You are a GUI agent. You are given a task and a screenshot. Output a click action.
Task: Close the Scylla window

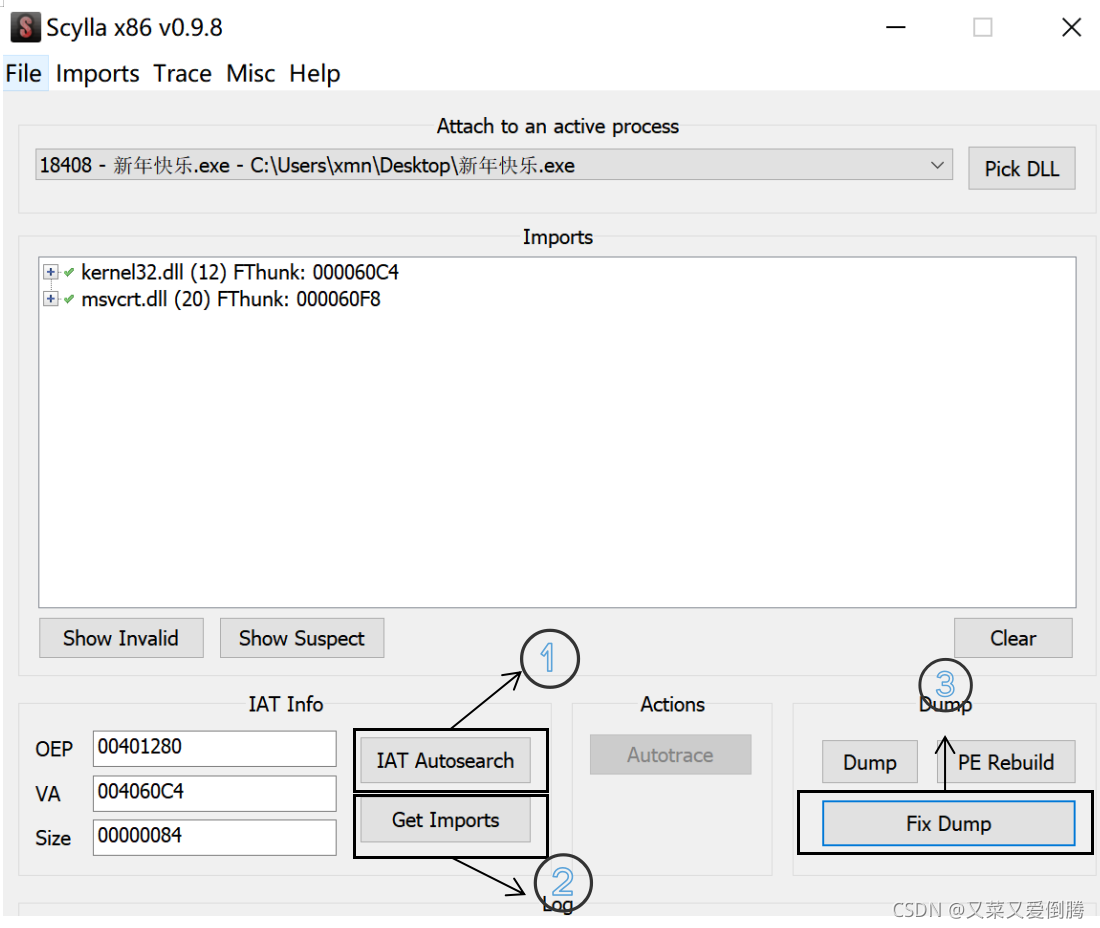click(1071, 28)
